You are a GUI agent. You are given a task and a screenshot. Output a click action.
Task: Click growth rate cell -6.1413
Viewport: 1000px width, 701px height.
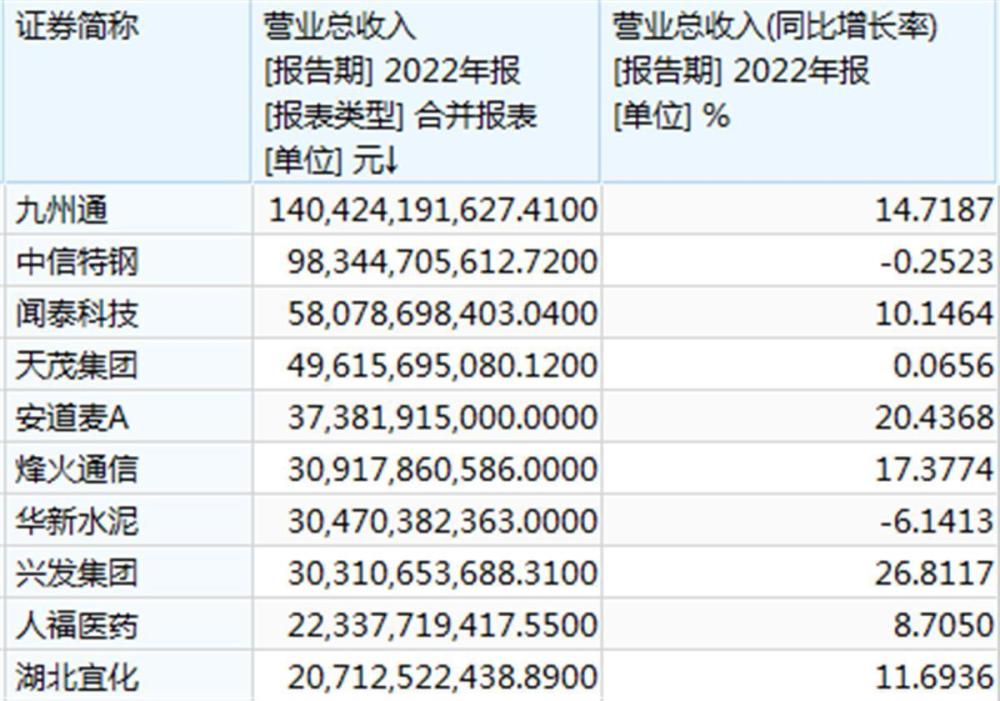pos(800,521)
